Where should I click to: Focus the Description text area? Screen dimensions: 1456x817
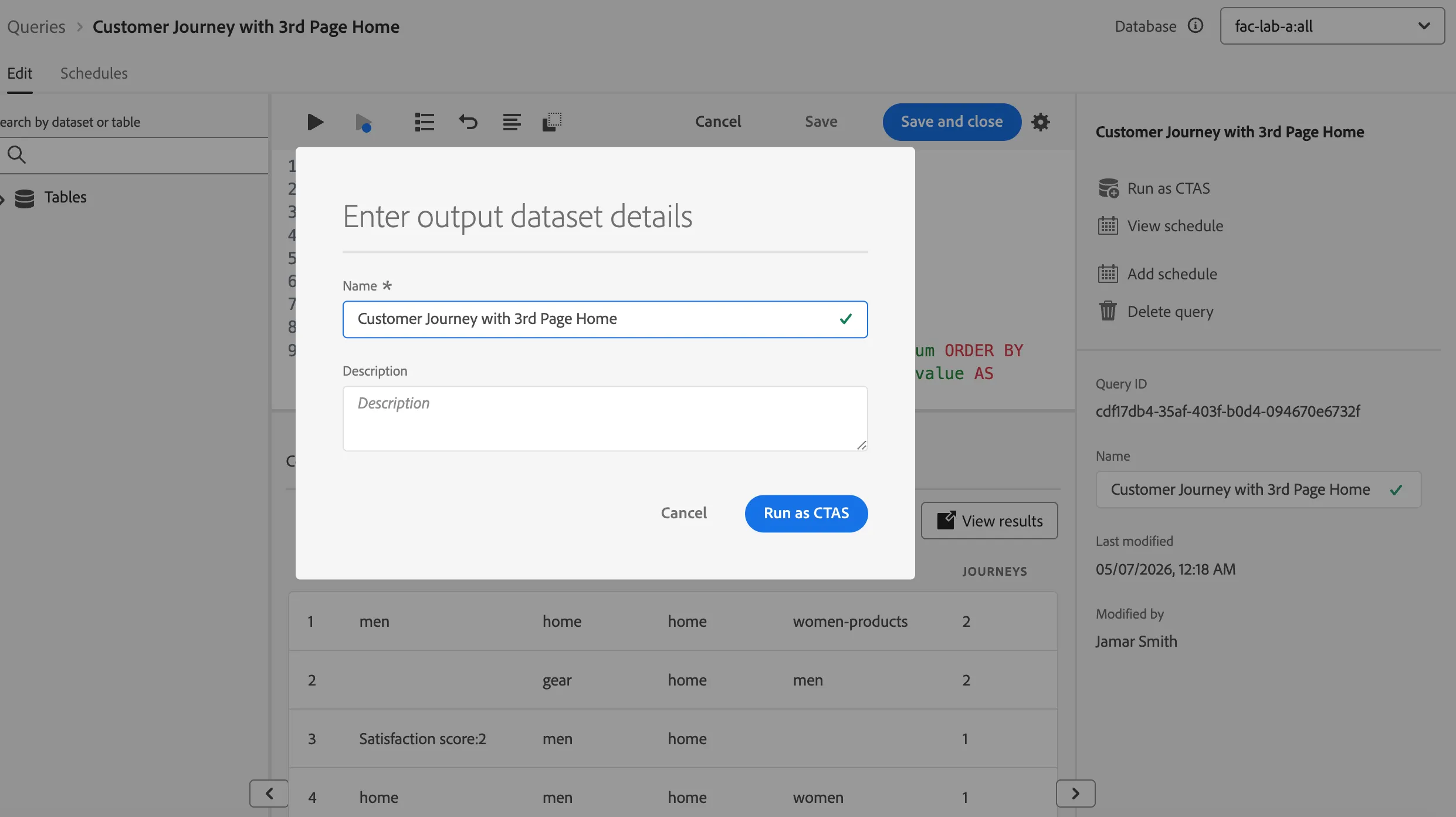click(x=605, y=418)
